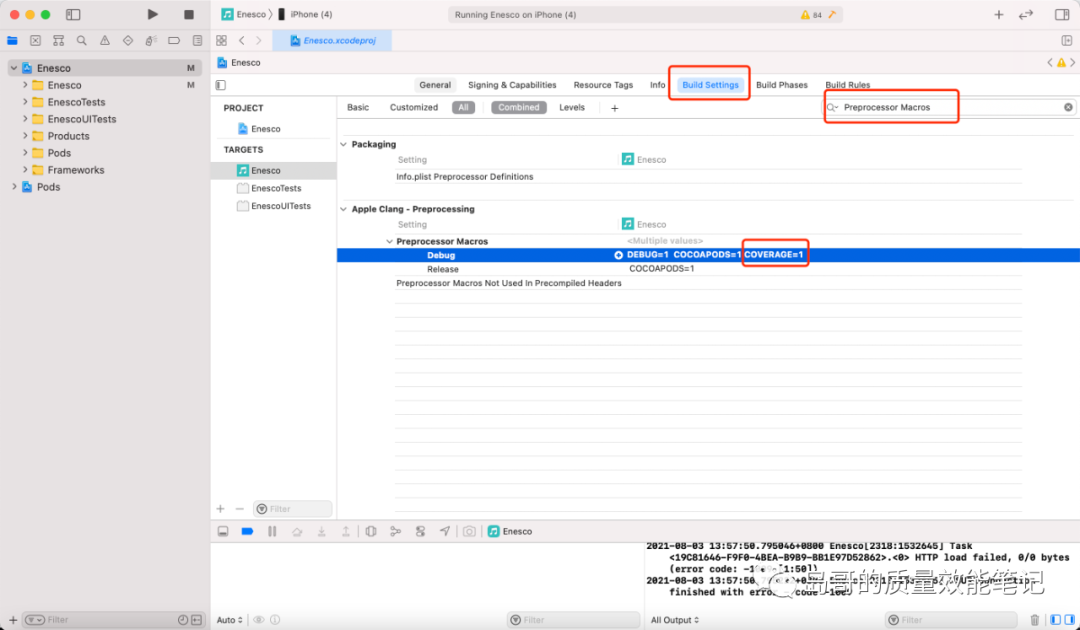1080x630 pixels.
Task: Switch to Signing & Capabilities tab
Action: [512, 85]
